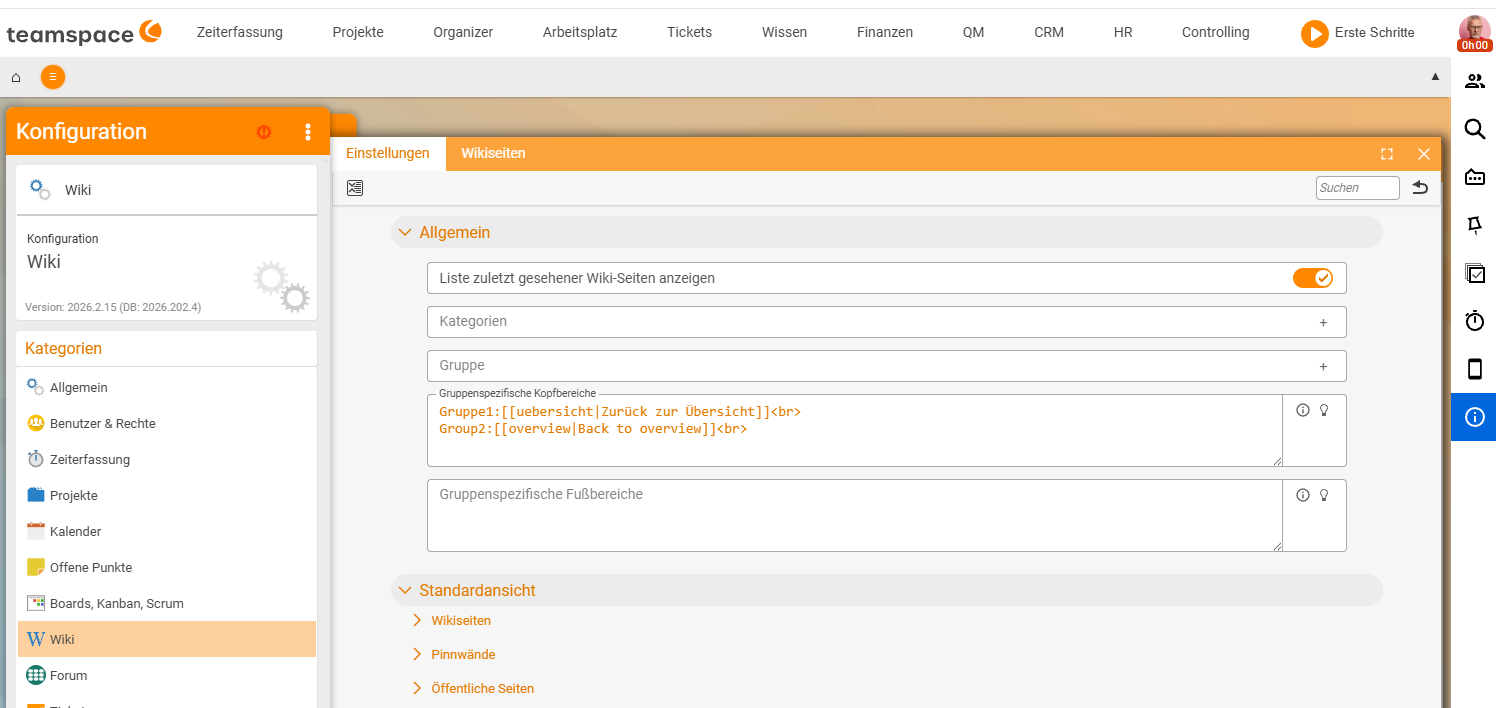Click the user avatar photo
This screenshot has width=1496, height=708.
(1473, 29)
